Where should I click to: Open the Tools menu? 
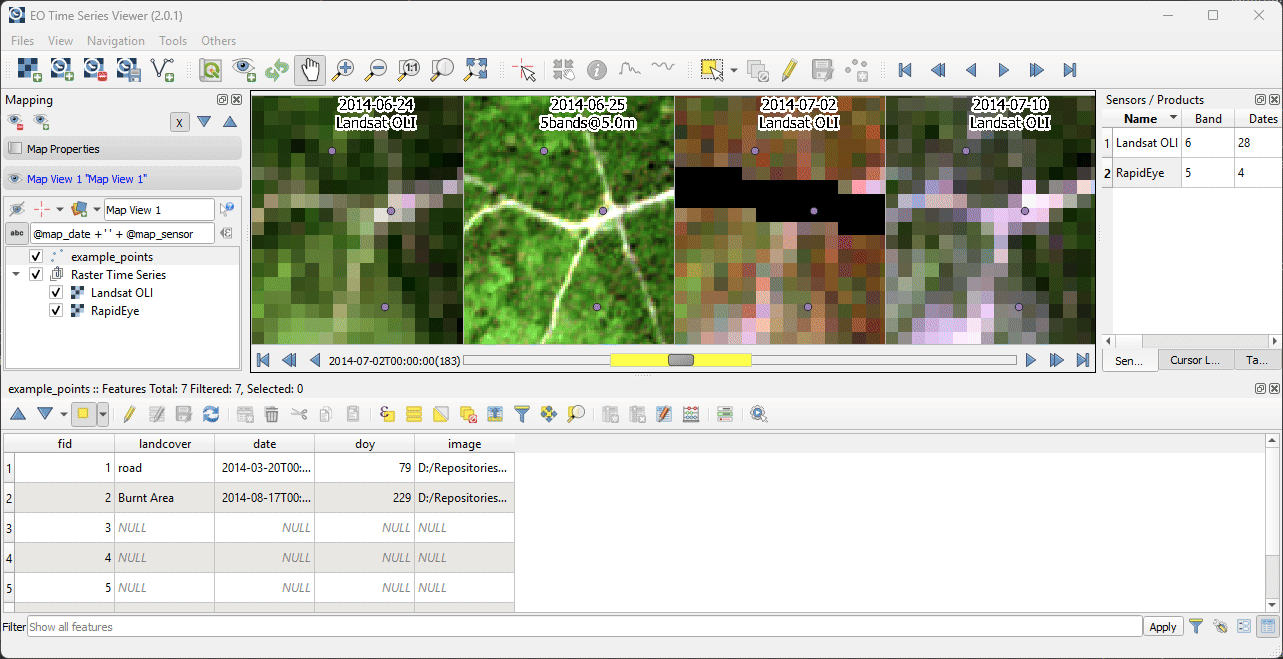[173, 41]
